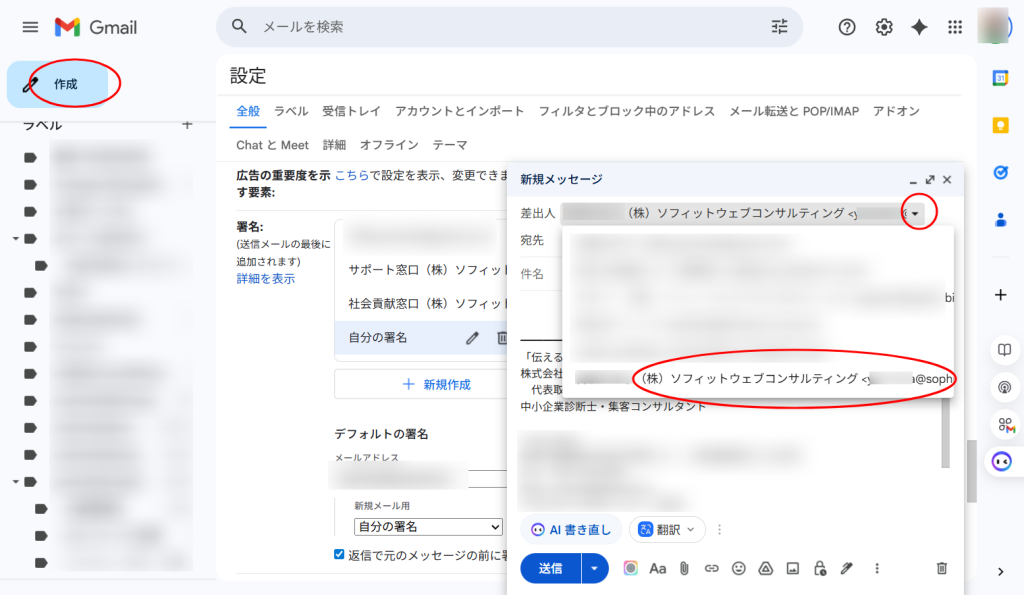Edit 自分の署名 with the pencil icon
Screen dimensions: 1024x595
click(x=472, y=338)
